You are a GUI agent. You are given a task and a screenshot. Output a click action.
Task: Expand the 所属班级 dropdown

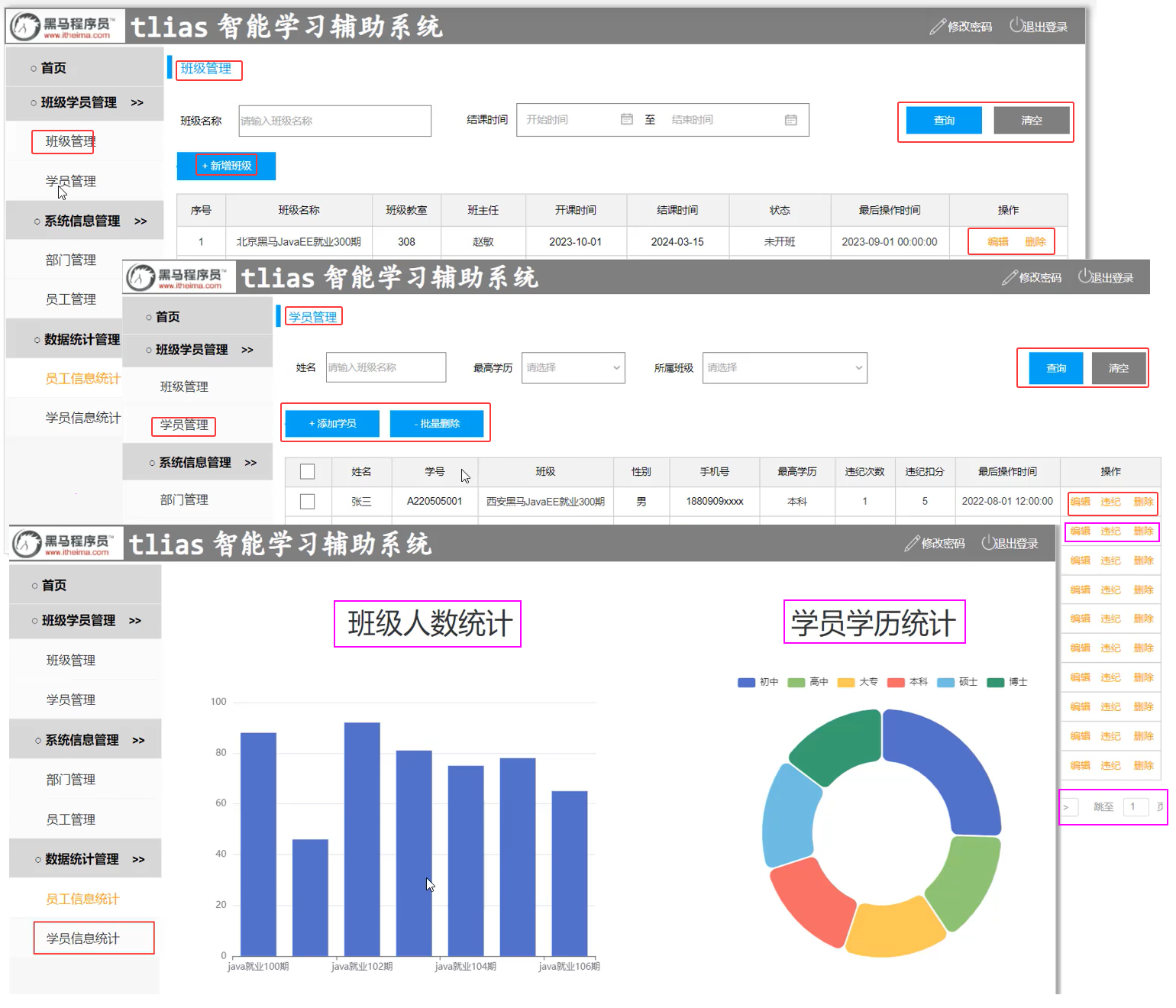784,368
